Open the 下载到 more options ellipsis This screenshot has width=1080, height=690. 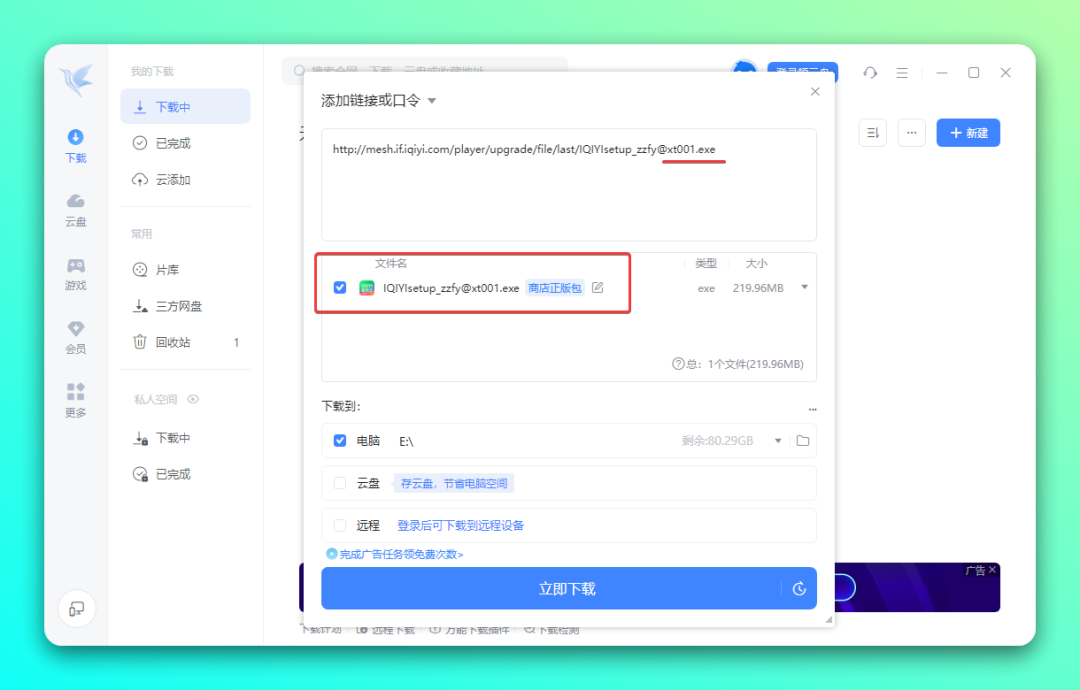click(813, 409)
